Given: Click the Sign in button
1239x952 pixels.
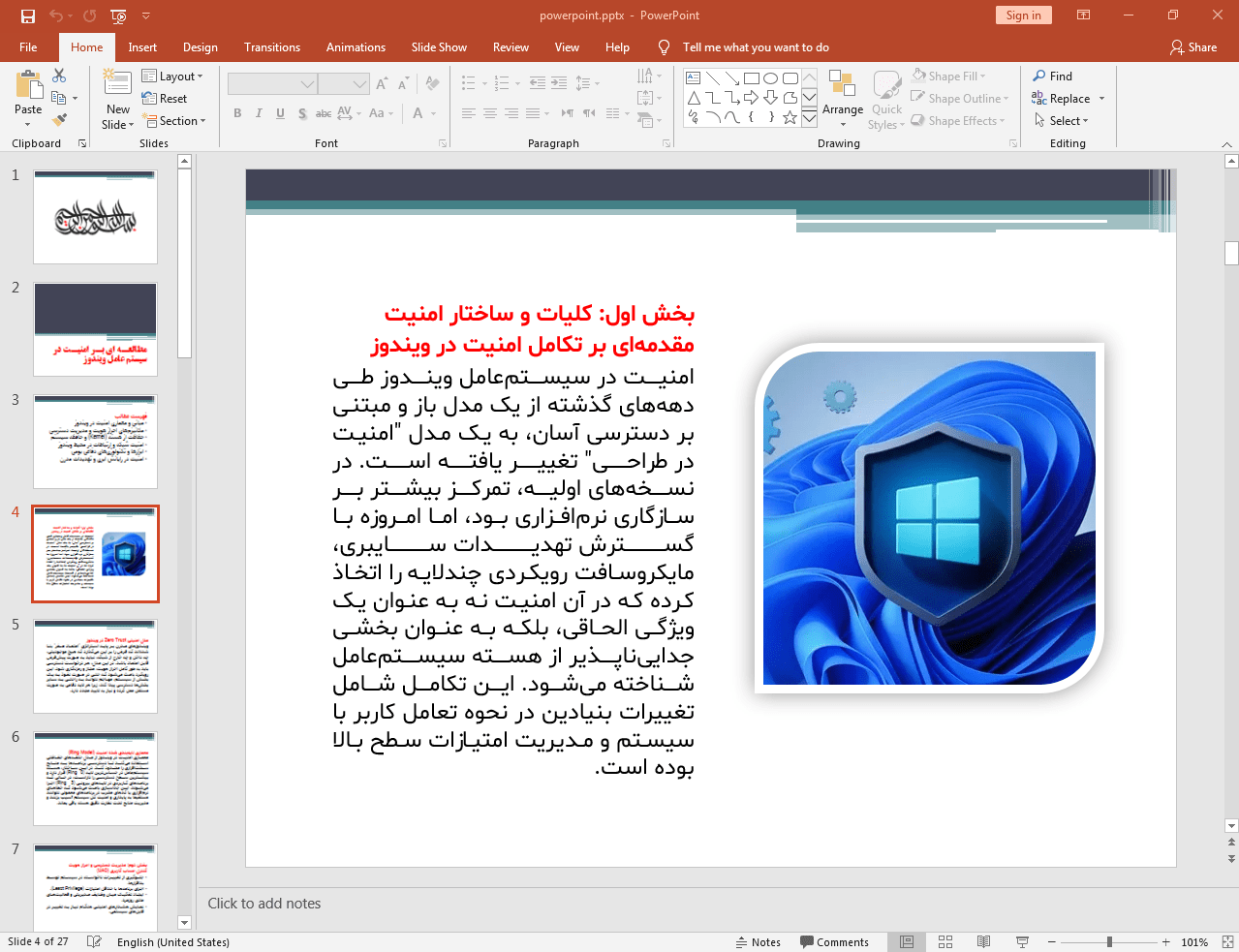Looking at the screenshot, I should tap(1023, 15).
